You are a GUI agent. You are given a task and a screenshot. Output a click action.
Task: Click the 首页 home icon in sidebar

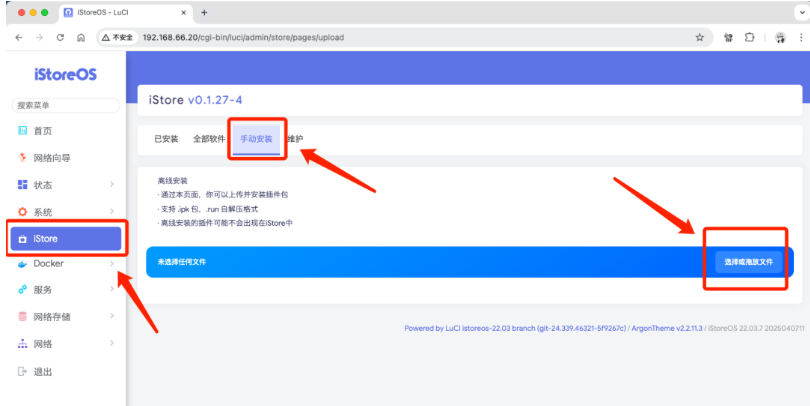pyautogui.click(x=23, y=131)
